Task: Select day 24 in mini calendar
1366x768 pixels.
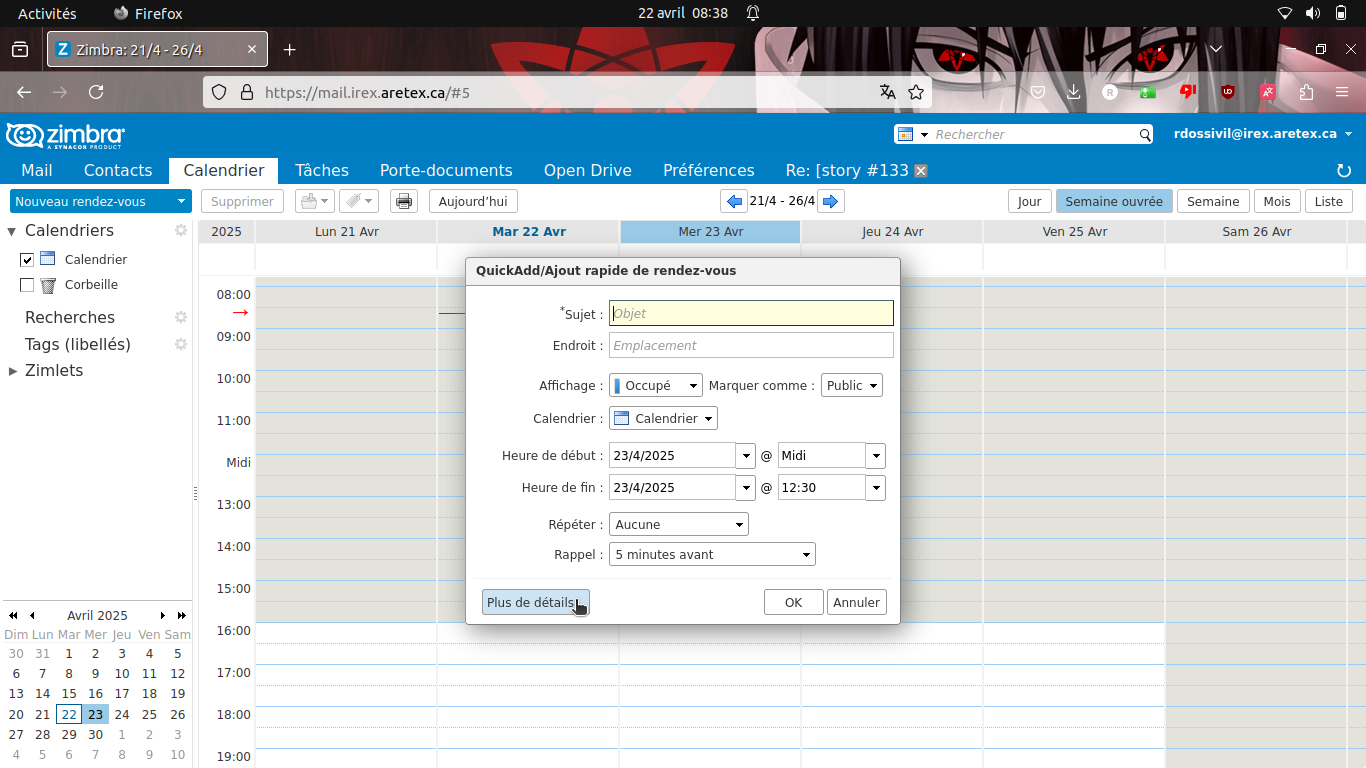Action: (x=122, y=714)
